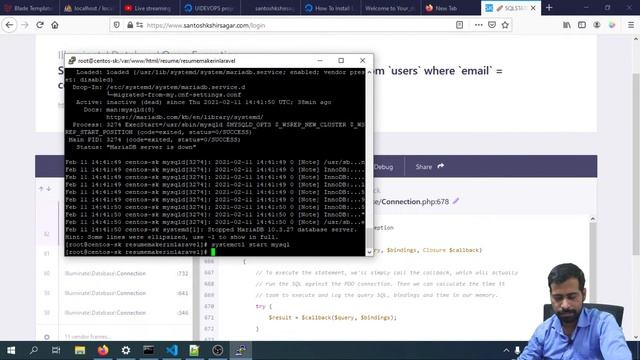640x360 pixels.
Task: Switch to Firefox in the taskbar
Action: [103, 350]
